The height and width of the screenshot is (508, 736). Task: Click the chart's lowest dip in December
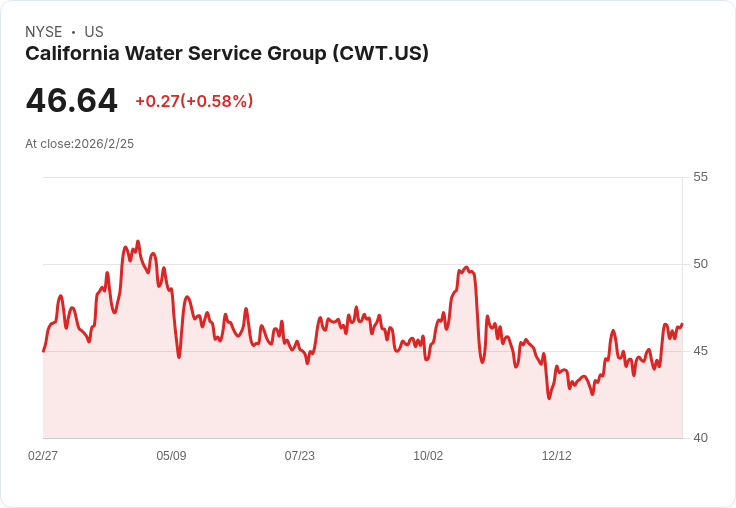pyautogui.click(x=549, y=398)
